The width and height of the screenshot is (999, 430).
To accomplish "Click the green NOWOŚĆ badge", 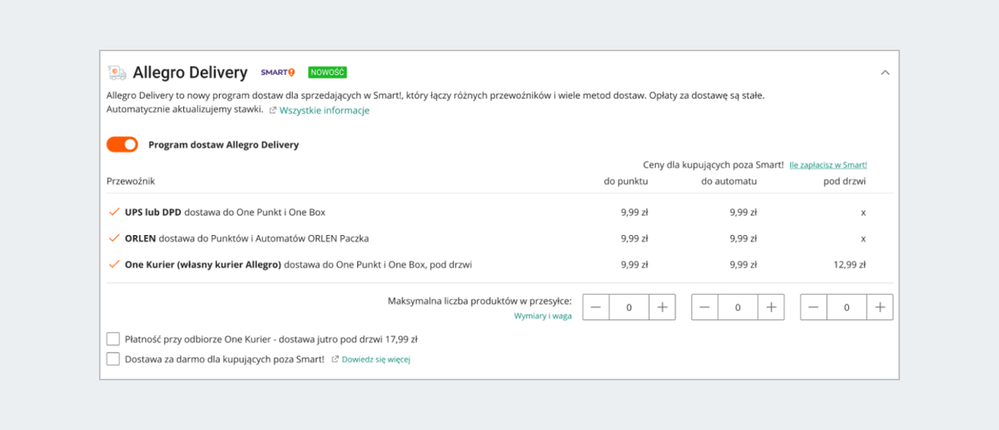I will click(x=327, y=73).
